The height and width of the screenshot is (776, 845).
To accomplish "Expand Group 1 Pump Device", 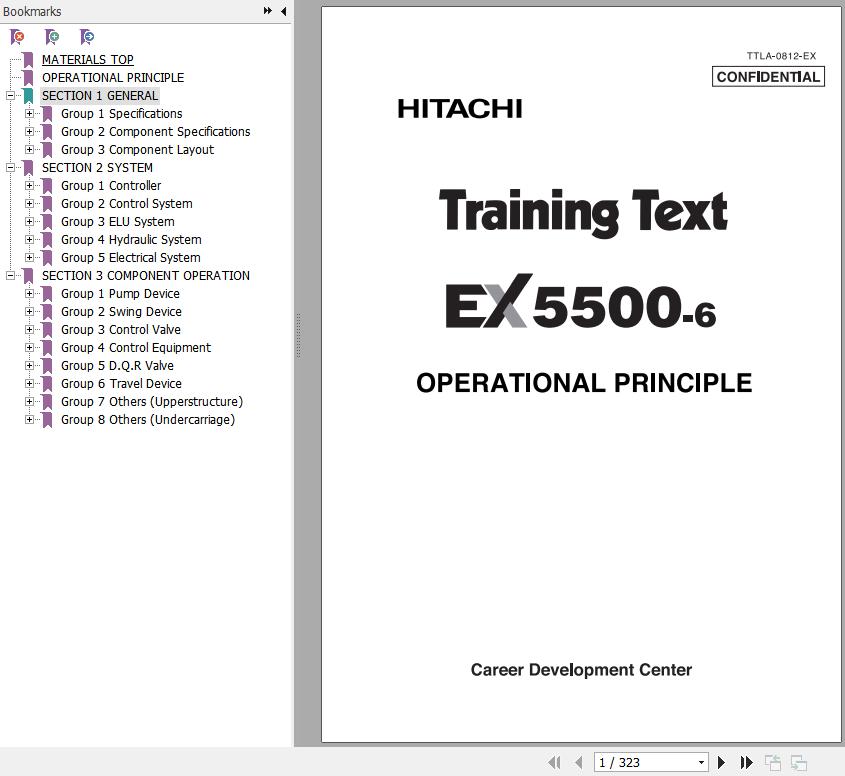I will tap(29, 294).
